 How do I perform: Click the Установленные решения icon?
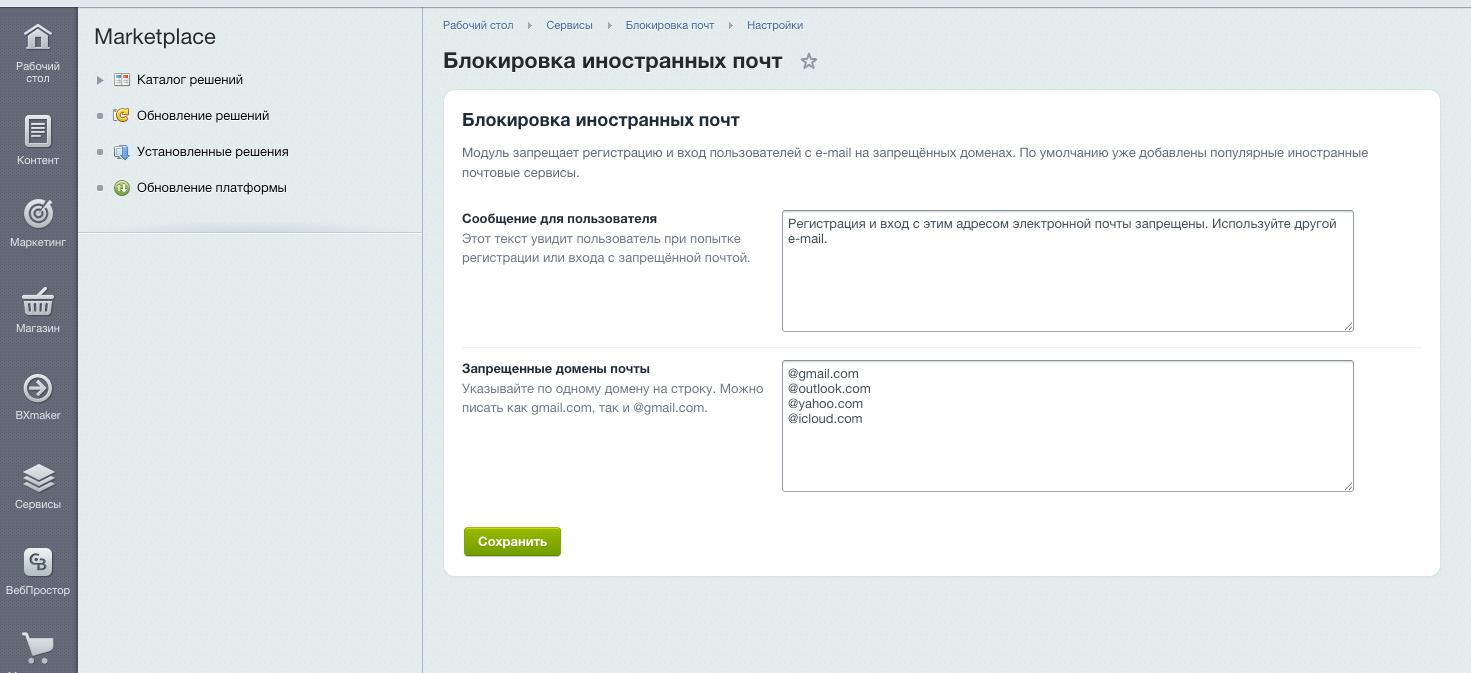point(122,152)
